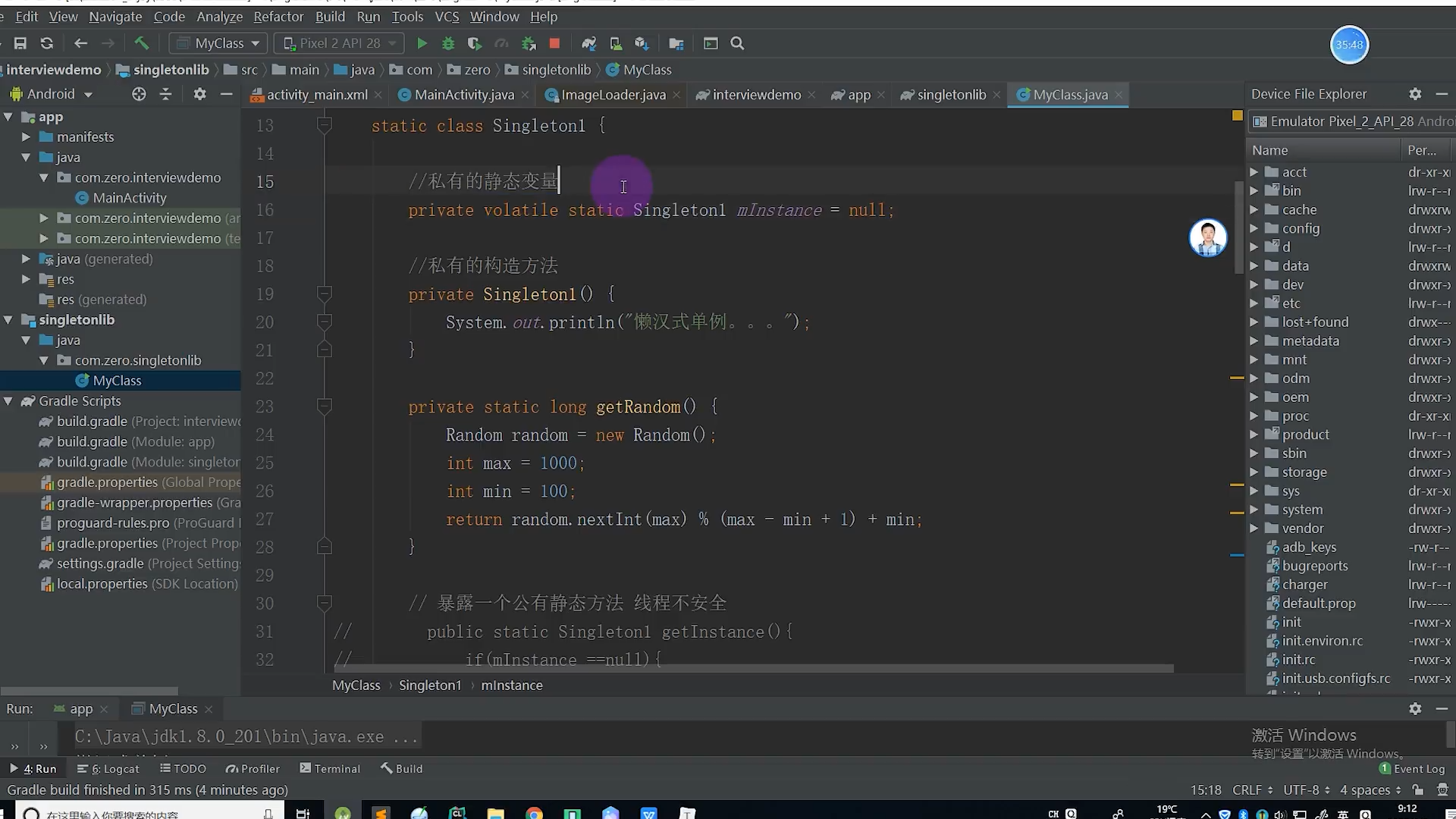Click Sync Project with Gradle Files
The height and width of the screenshot is (819, 1456).
(588, 44)
